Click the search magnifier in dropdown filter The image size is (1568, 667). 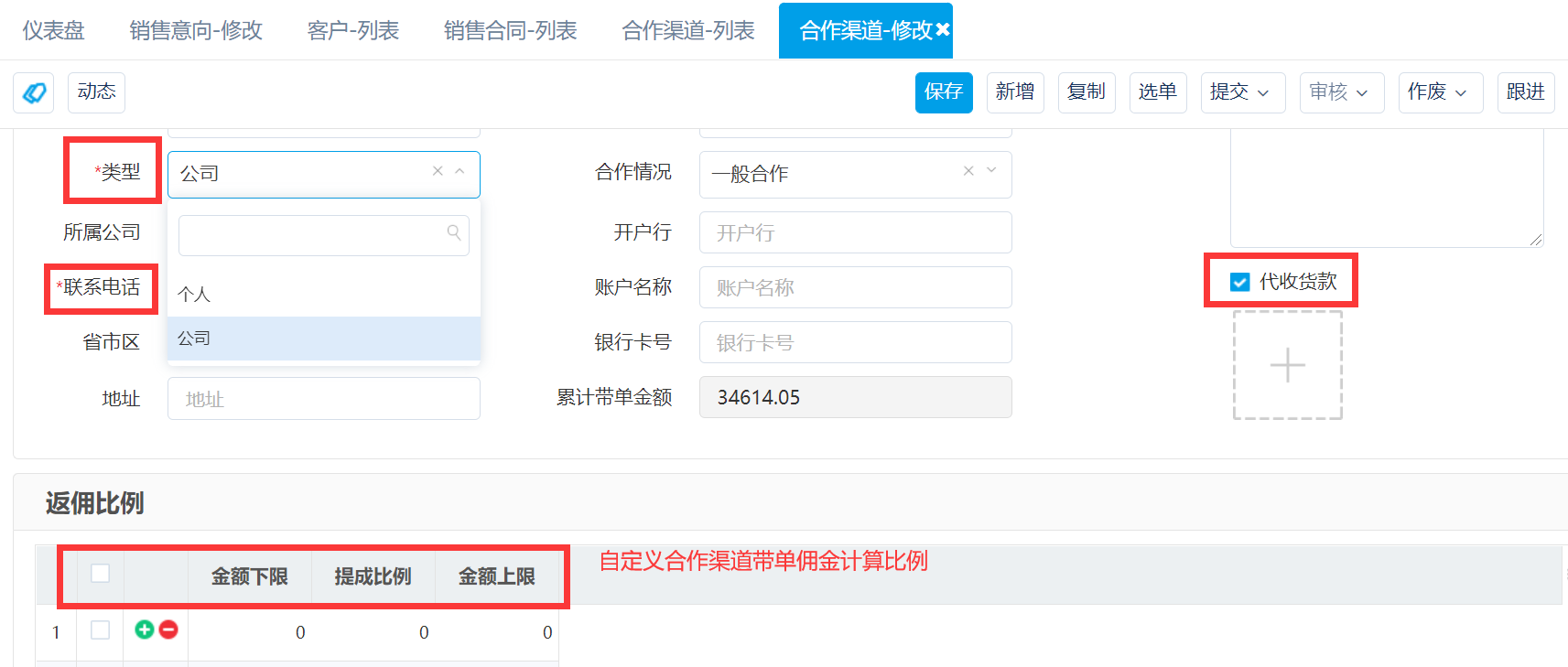point(454,232)
